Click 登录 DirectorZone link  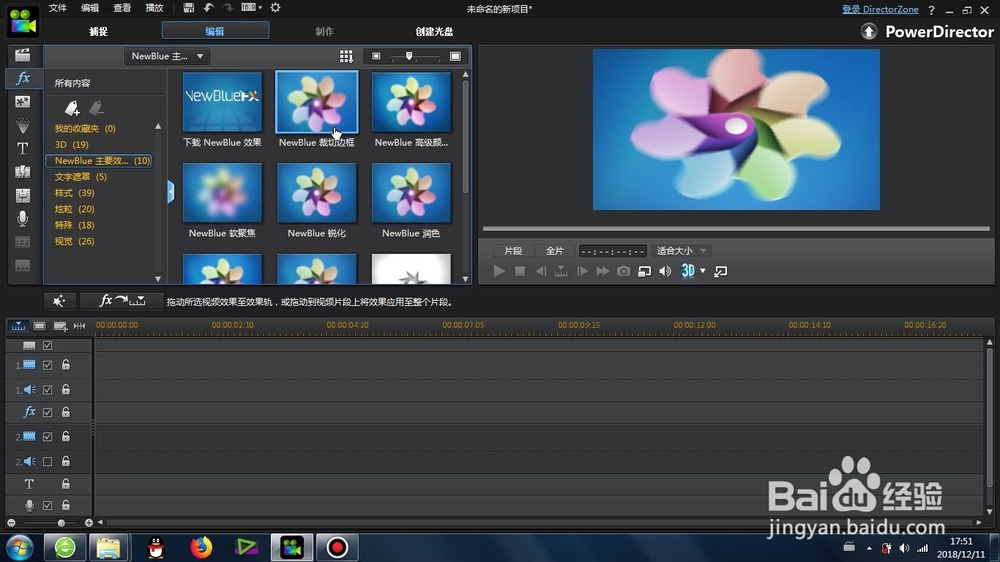[880, 9]
